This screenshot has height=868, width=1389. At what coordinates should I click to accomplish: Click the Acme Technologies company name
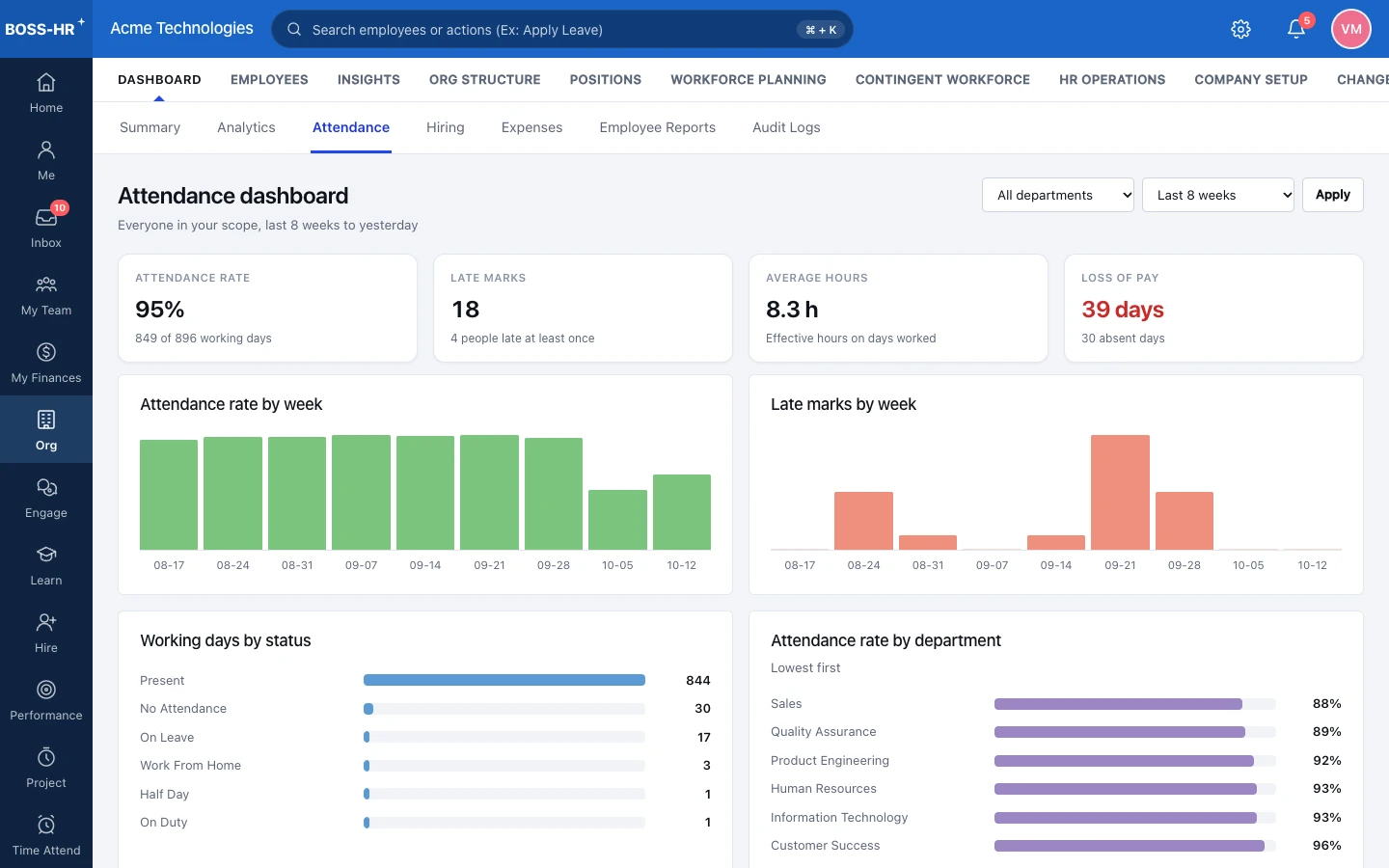(181, 28)
